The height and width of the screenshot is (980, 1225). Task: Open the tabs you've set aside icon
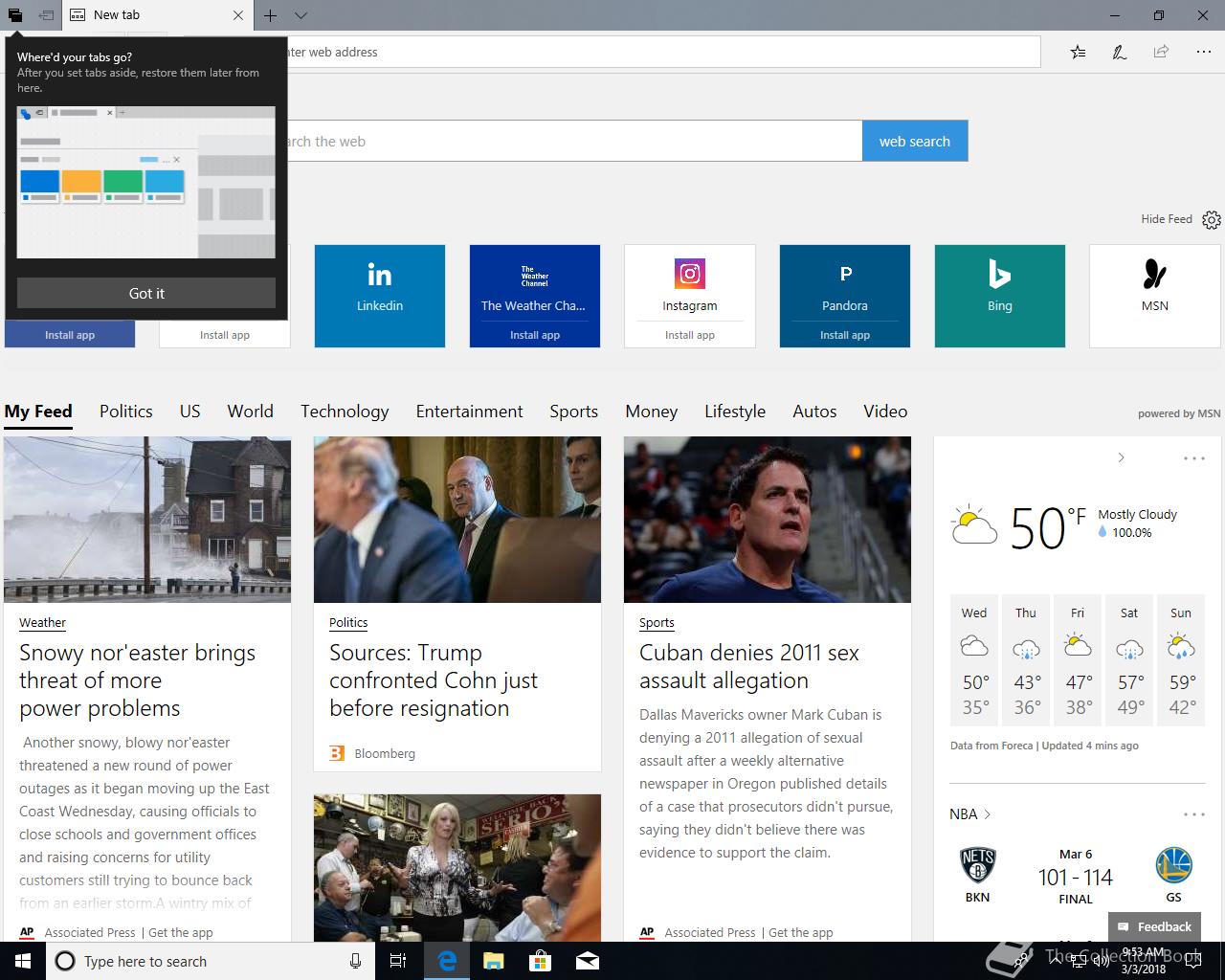tap(15, 15)
